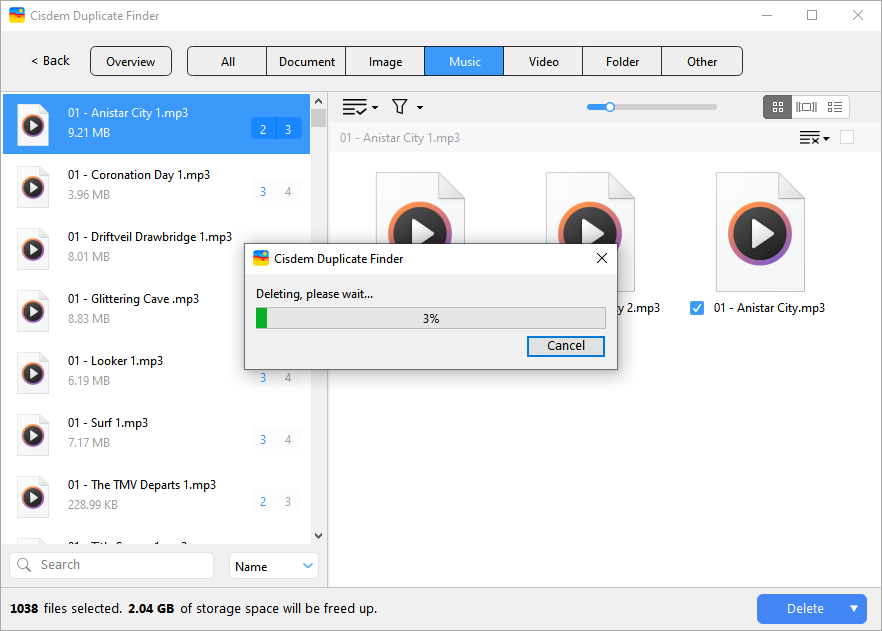This screenshot has height=631, width=882.
Task: Open the filter icon on the toolbar
Action: pyautogui.click(x=399, y=104)
